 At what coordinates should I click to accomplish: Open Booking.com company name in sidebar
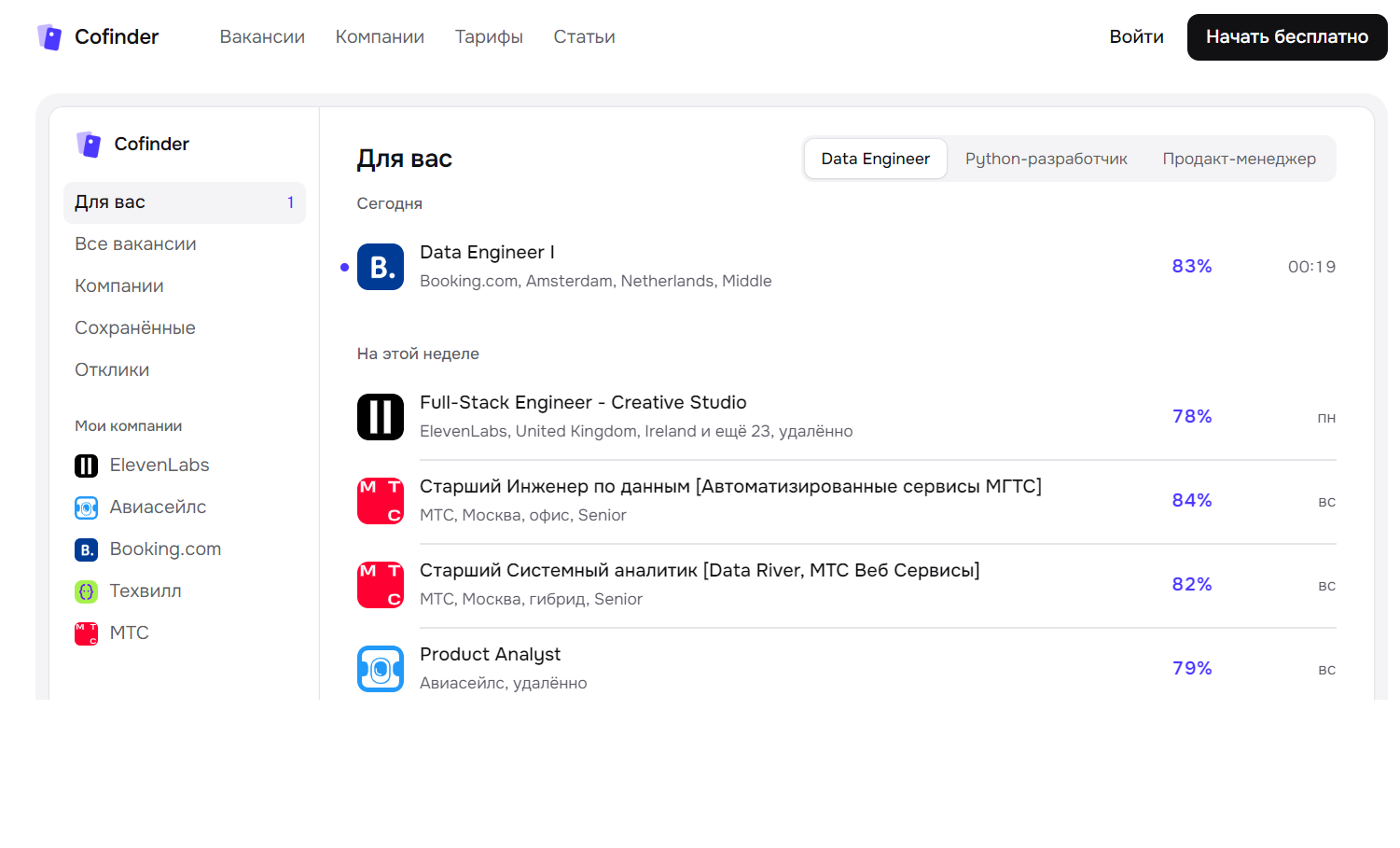click(165, 549)
